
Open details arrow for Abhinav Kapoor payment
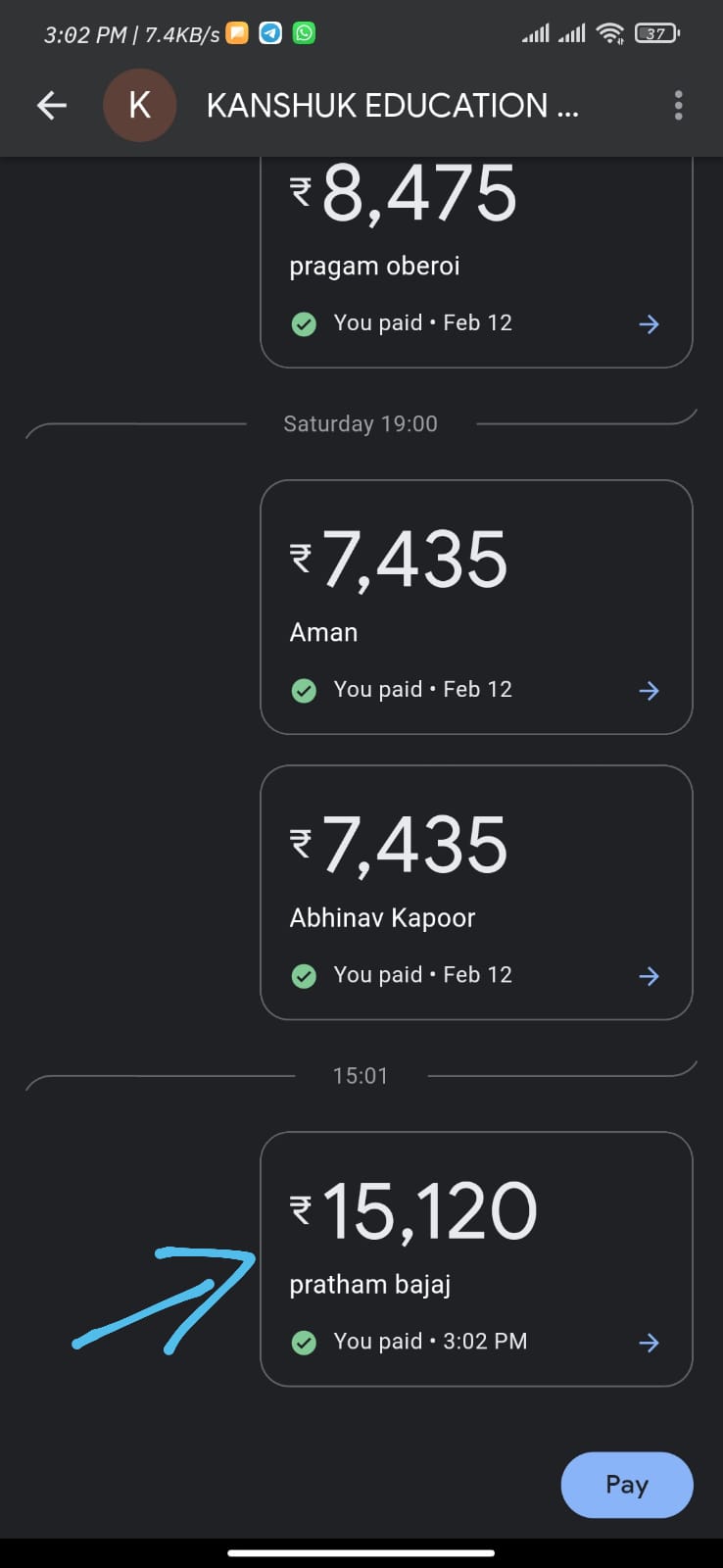649,976
